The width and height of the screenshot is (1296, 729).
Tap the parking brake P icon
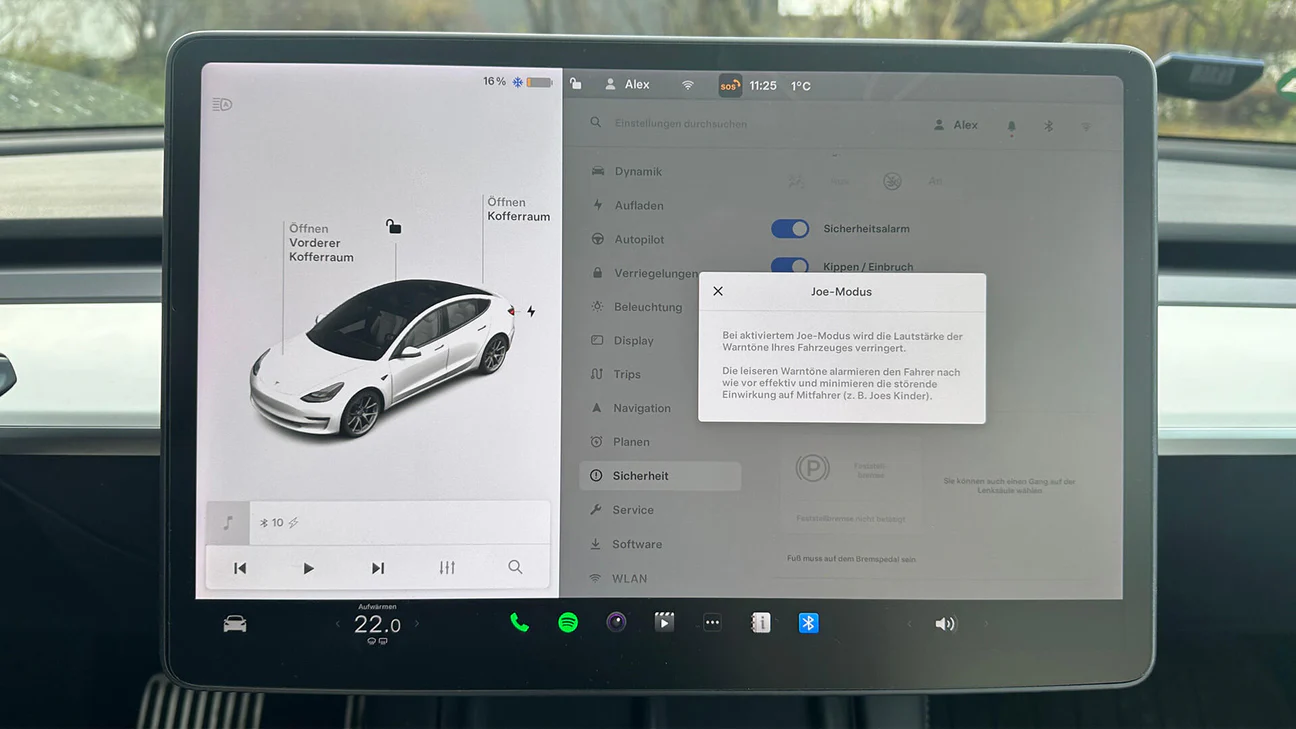[812, 468]
